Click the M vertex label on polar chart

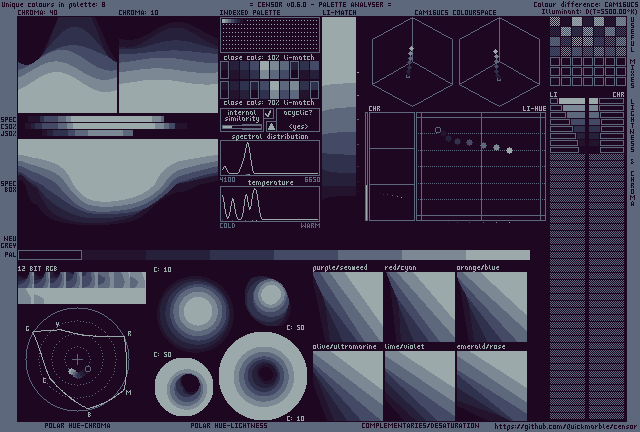[x=128, y=392]
